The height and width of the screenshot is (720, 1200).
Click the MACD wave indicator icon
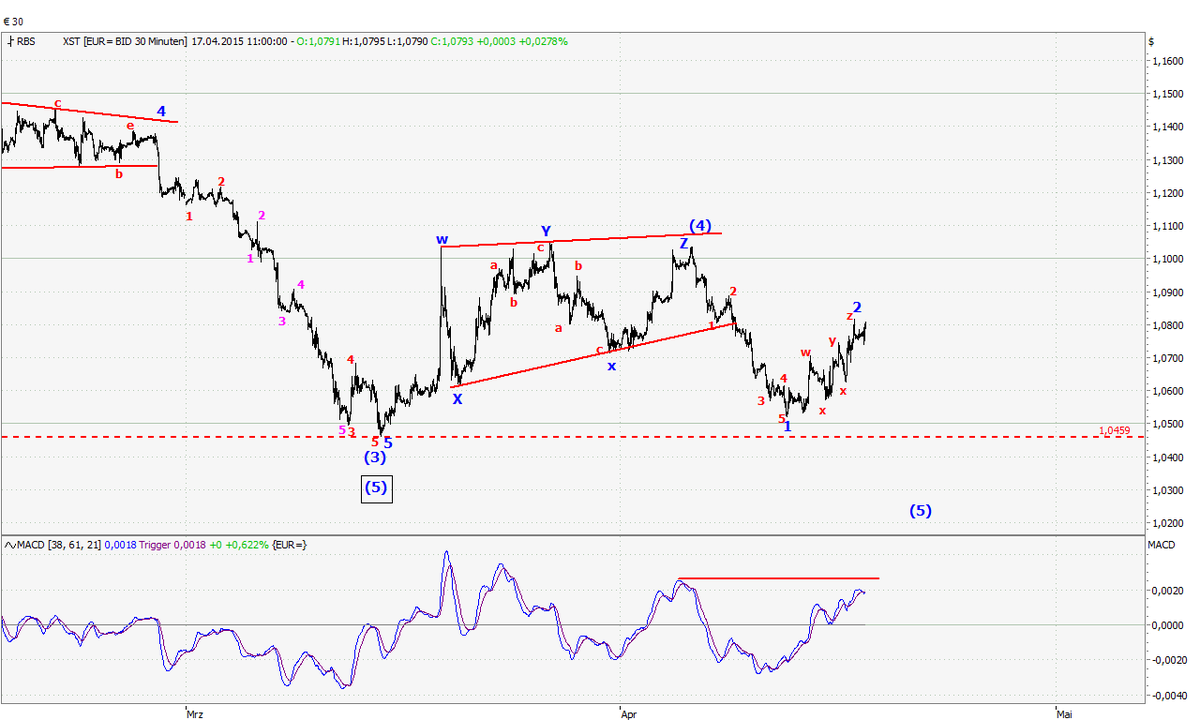(x=10, y=544)
